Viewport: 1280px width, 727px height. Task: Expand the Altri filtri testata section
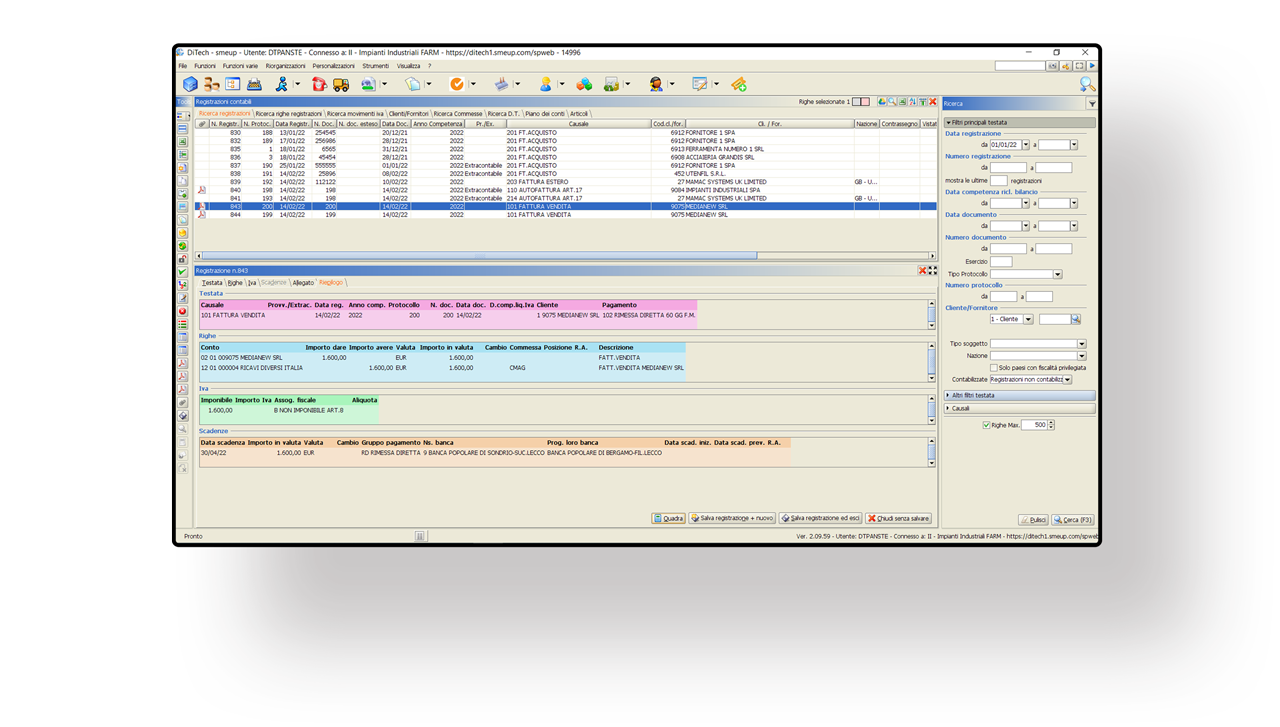1020,395
